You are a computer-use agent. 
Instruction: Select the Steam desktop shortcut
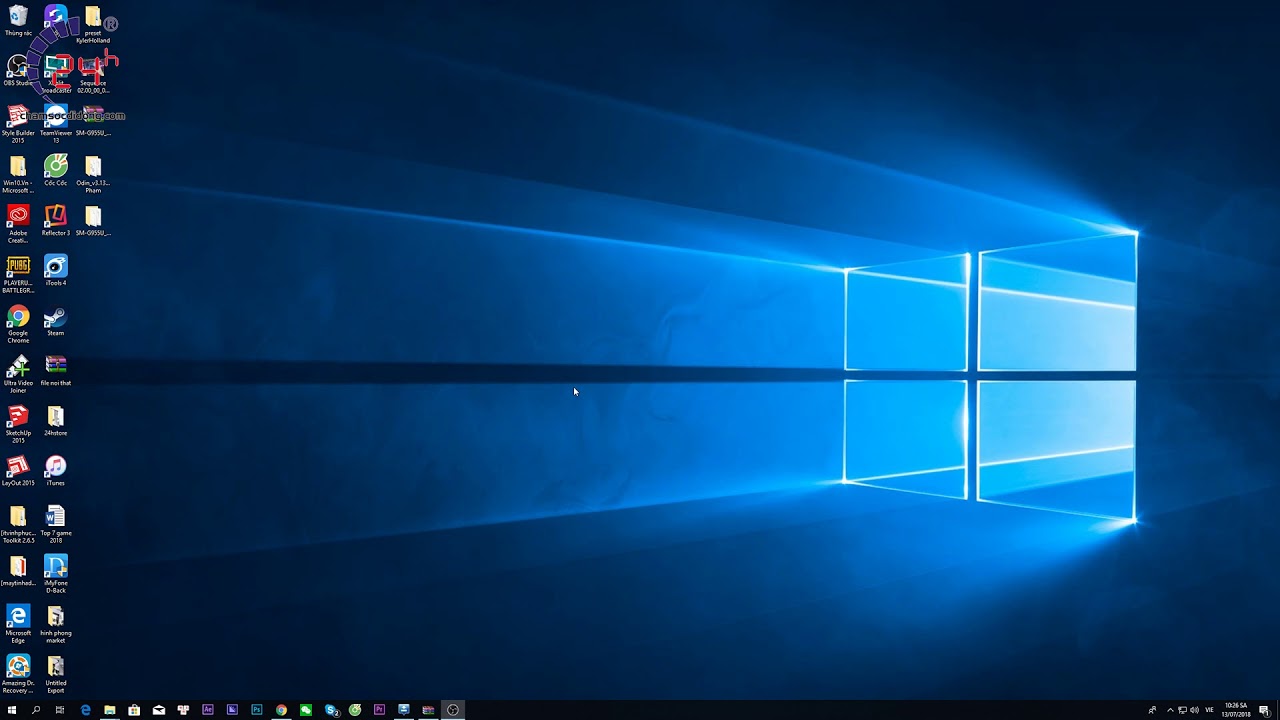pyautogui.click(x=56, y=321)
